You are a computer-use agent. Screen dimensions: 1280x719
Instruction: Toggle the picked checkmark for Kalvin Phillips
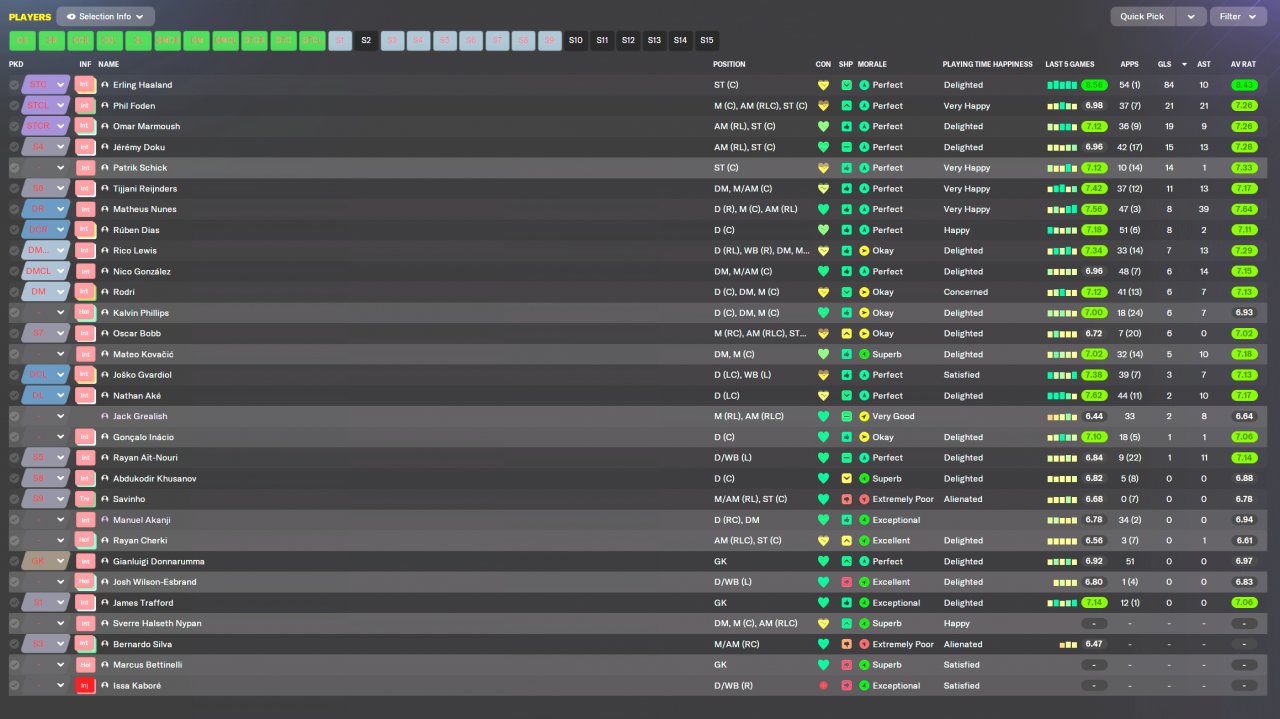point(14,313)
